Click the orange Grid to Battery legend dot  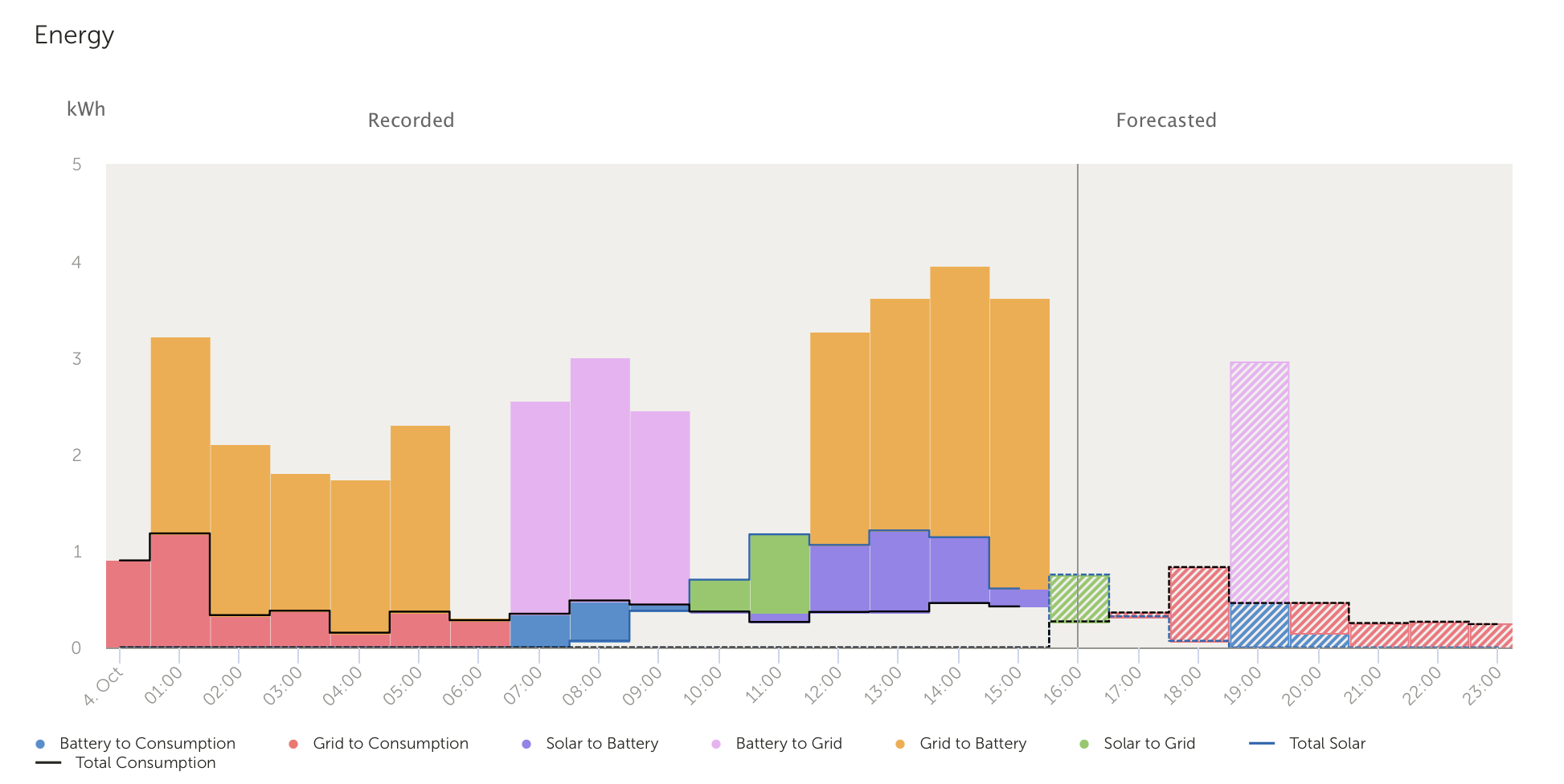pos(900,744)
